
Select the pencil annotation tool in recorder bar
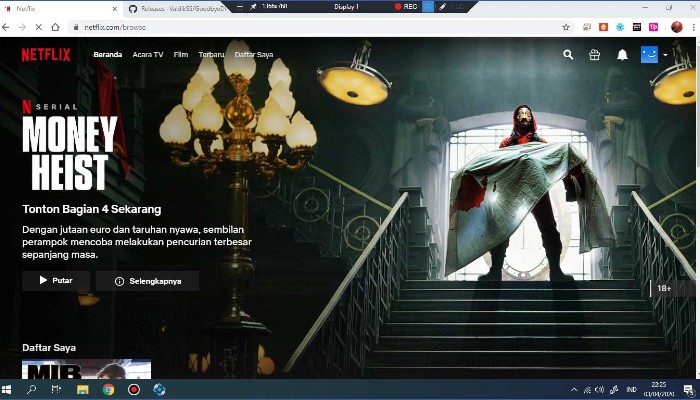tap(442, 7)
